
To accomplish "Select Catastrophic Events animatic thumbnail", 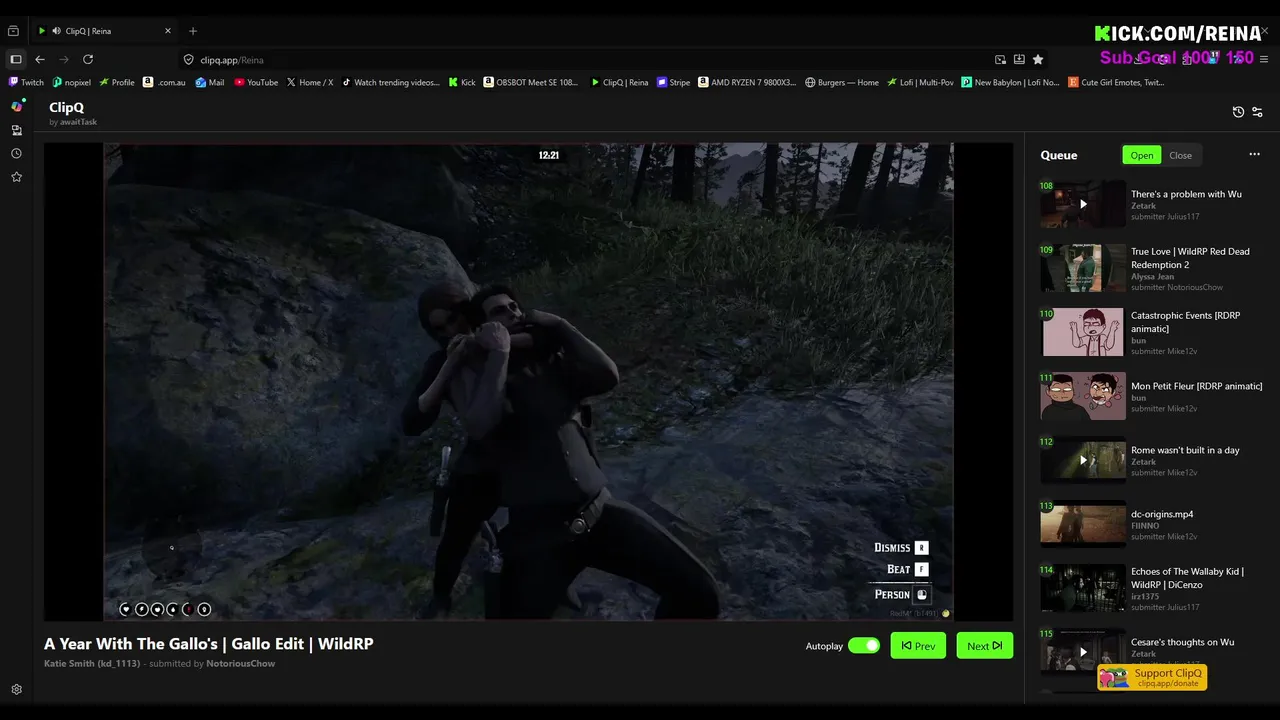I will click(1083, 332).
